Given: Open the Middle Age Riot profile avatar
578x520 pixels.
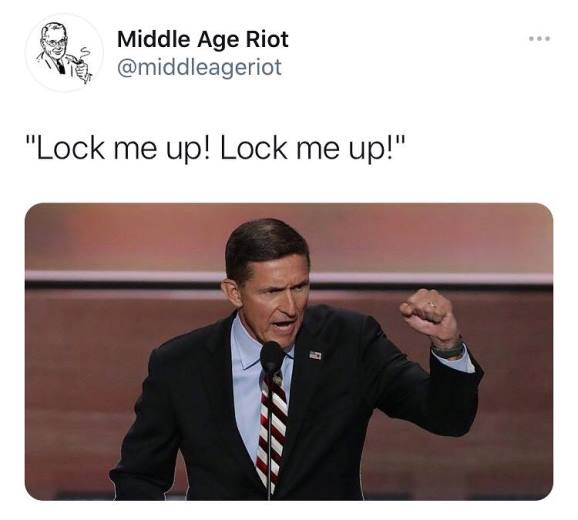Looking at the screenshot, I should pos(64,53).
